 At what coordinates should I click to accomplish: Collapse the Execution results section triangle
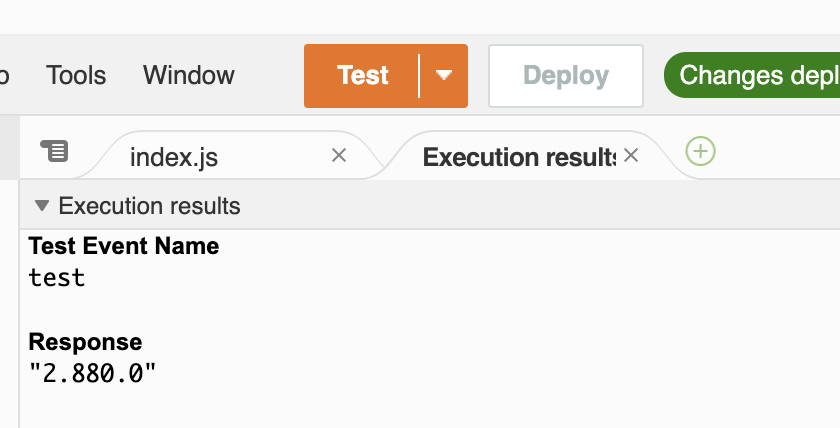42,206
